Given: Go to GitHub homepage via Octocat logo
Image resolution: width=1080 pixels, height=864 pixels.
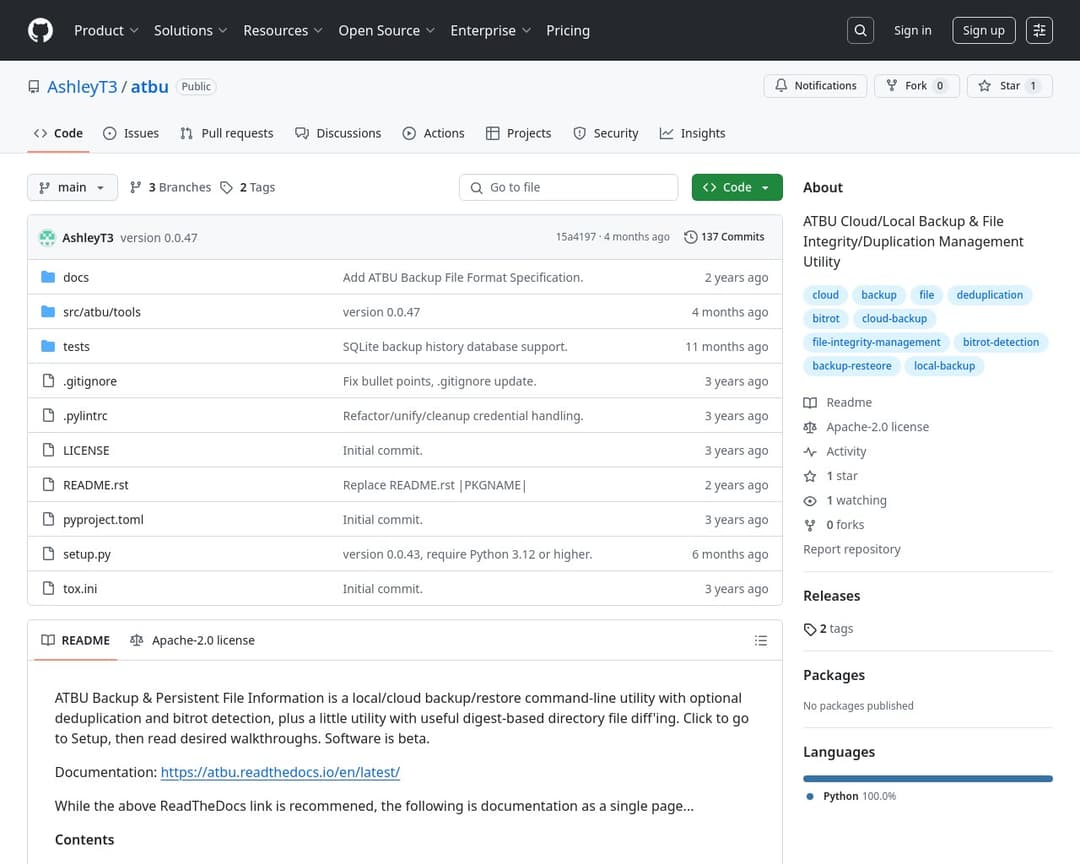Looking at the screenshot, I should 40,30.
